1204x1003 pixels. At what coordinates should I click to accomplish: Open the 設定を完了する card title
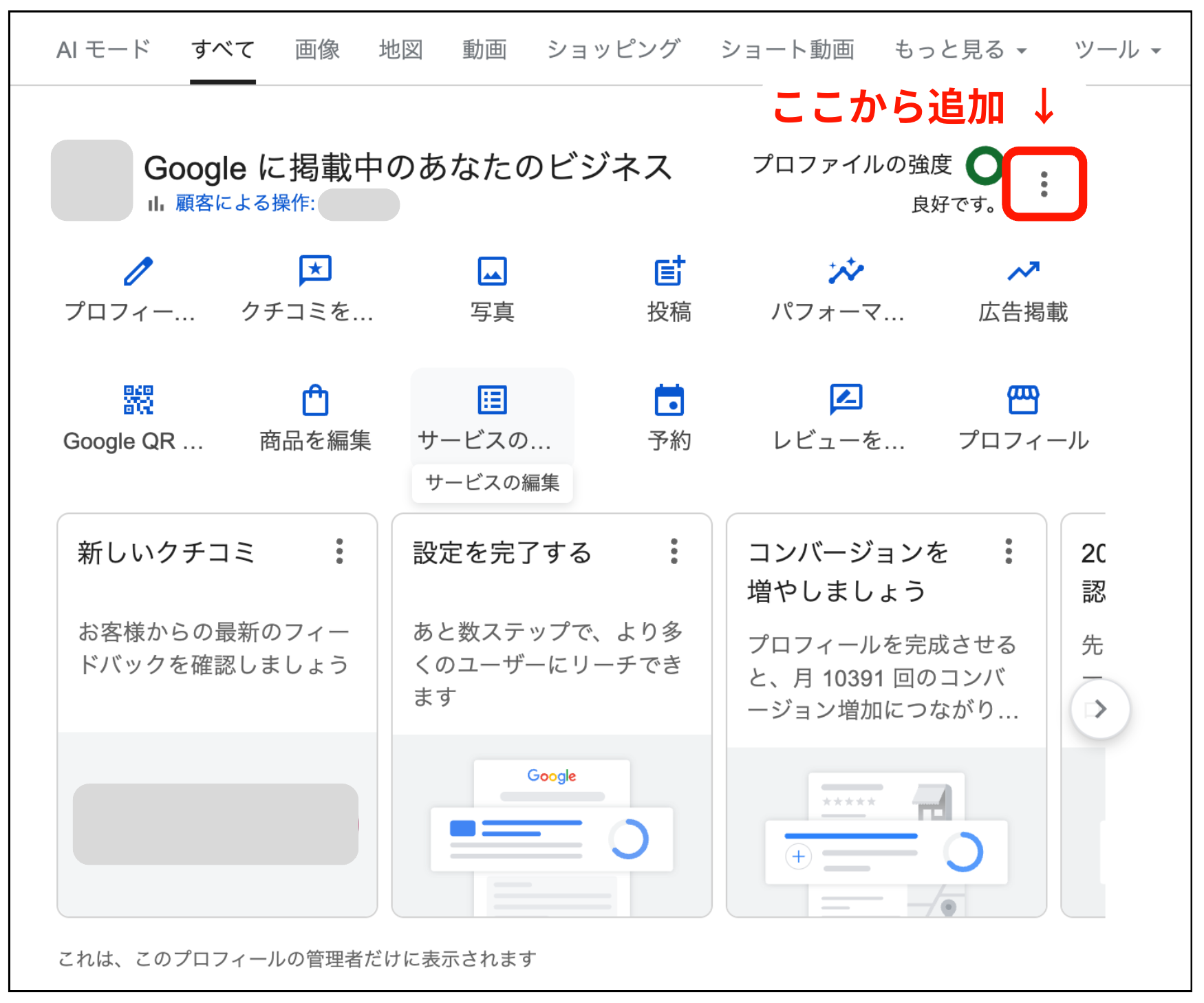point(502,552)
